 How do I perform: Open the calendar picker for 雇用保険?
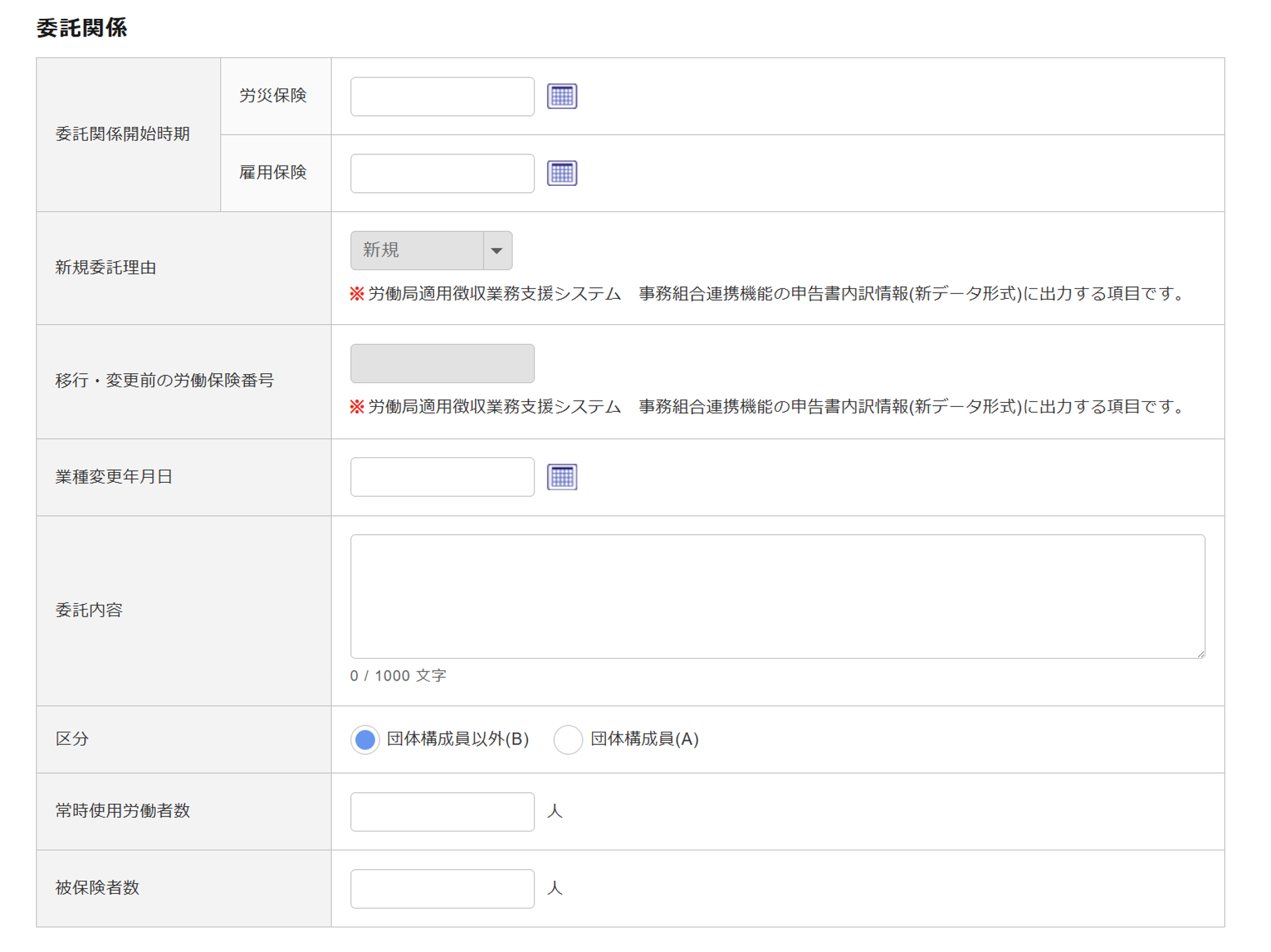[x=561, y=173]
